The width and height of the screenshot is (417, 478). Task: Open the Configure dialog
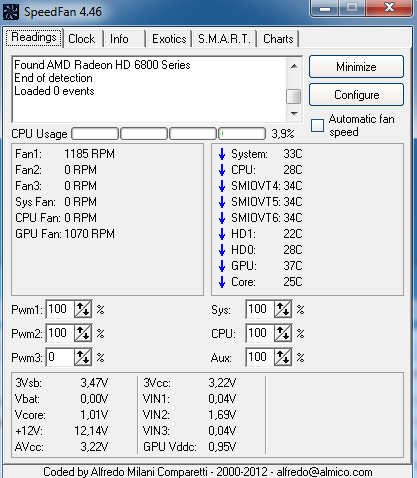click(x=356, y=95)
